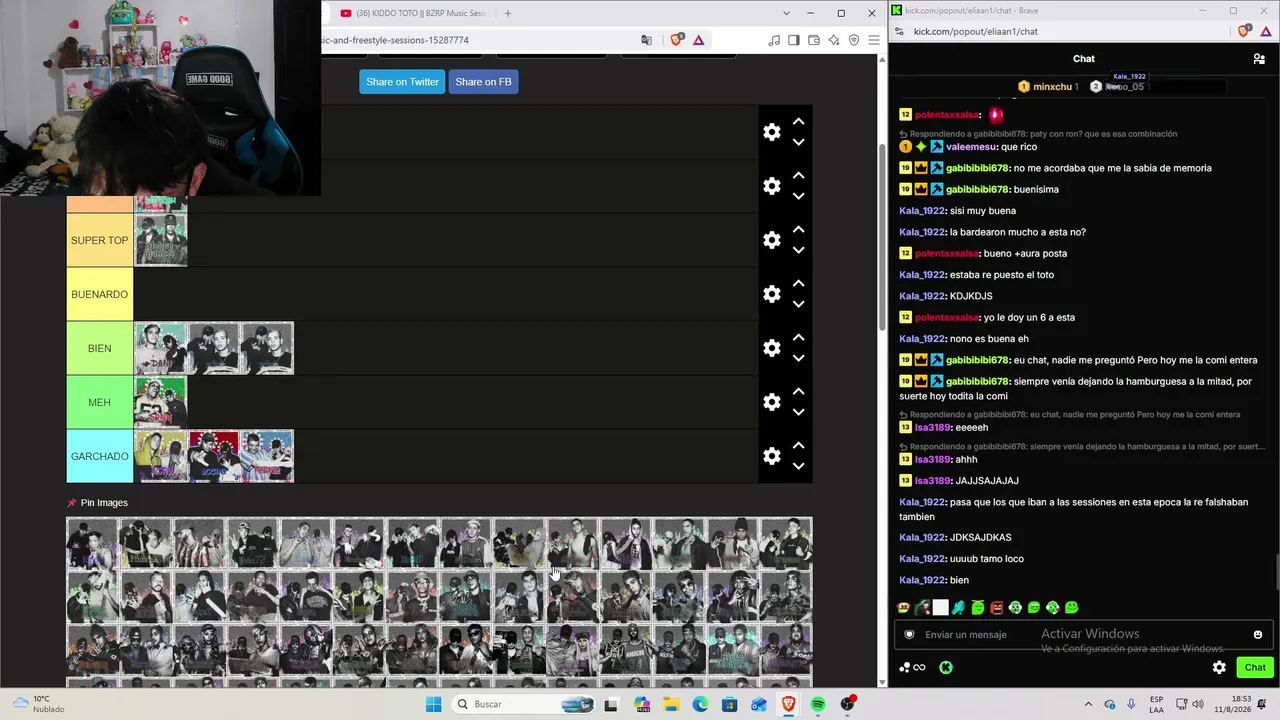Open Brave Shields in Kick chat window
1280x720 pixels.
click(x=1244, y=31)
